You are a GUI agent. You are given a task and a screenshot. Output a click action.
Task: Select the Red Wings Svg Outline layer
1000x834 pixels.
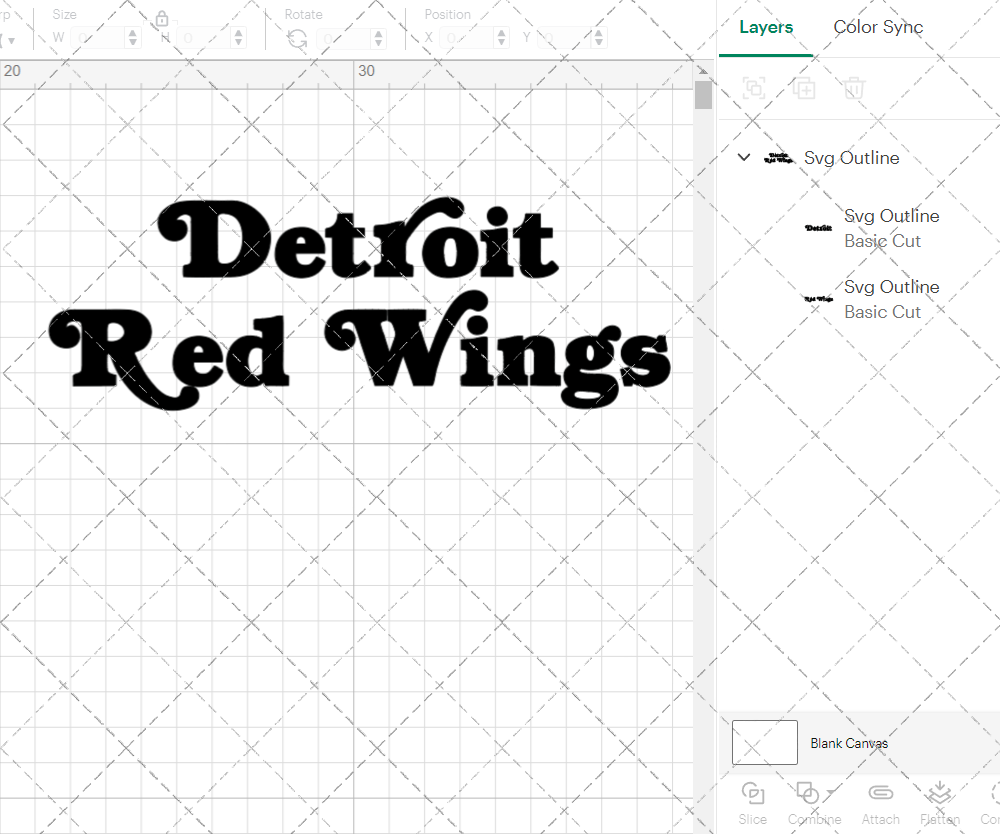[x=892, y=287]
